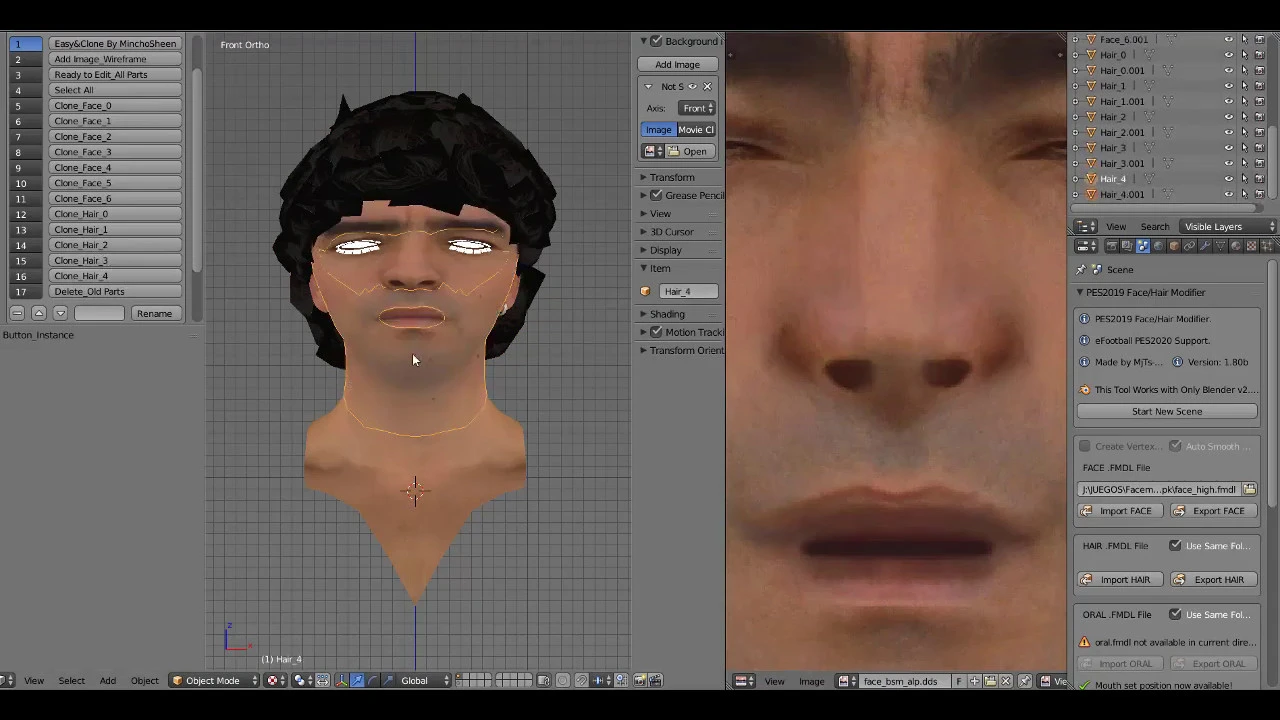Click the OpenGL render image camera icon
This screenshot has width=1280, height=720.
(x=640, y=680)
